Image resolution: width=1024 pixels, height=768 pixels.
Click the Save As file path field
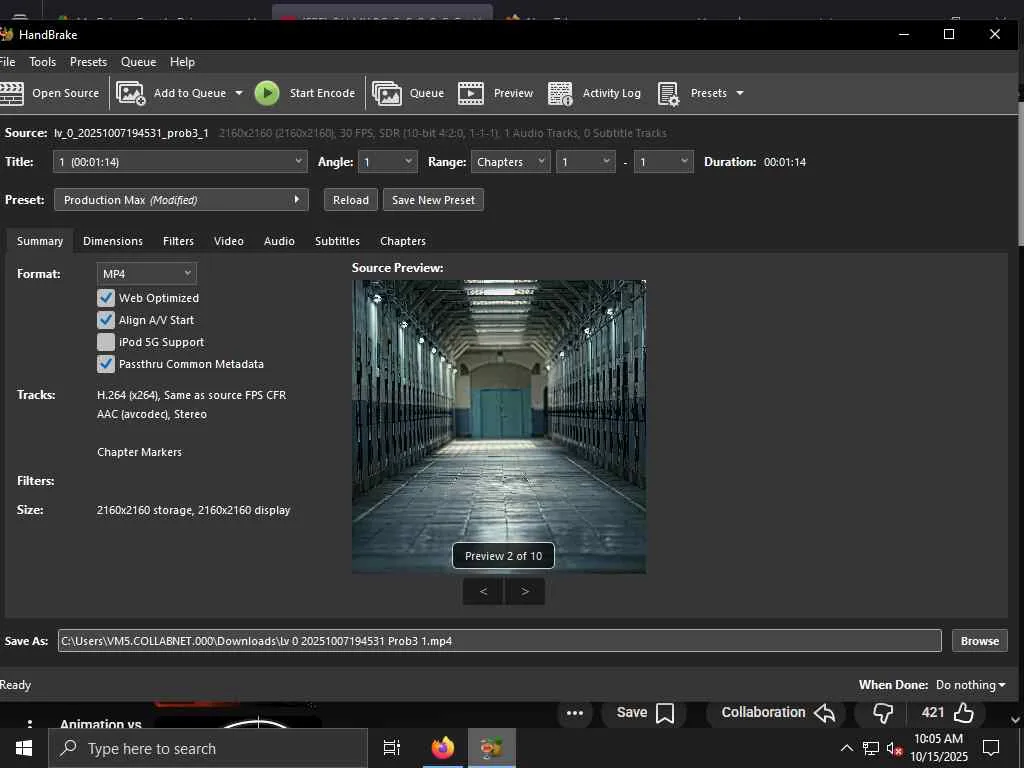499,641
